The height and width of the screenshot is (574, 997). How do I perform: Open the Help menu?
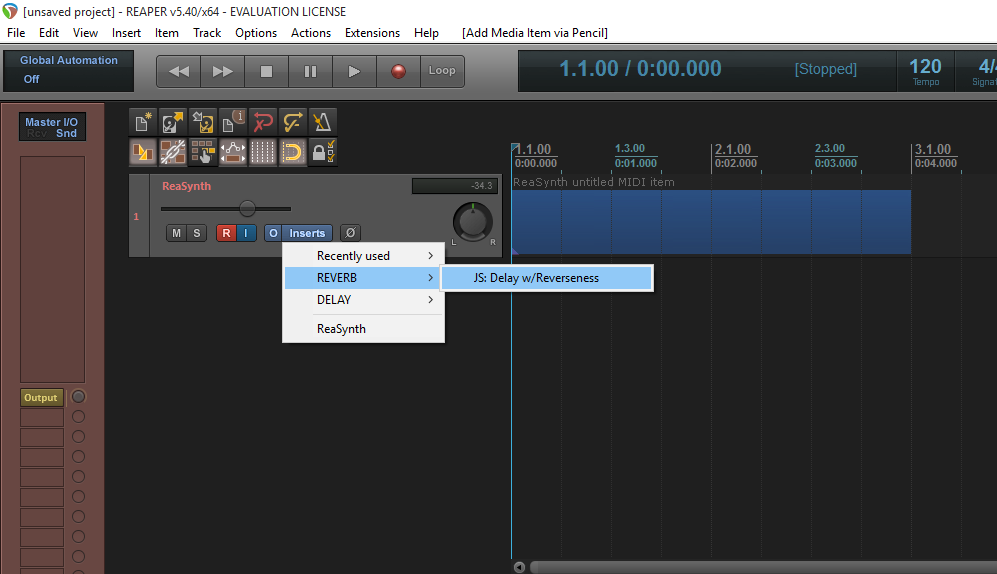click(426, 33)
